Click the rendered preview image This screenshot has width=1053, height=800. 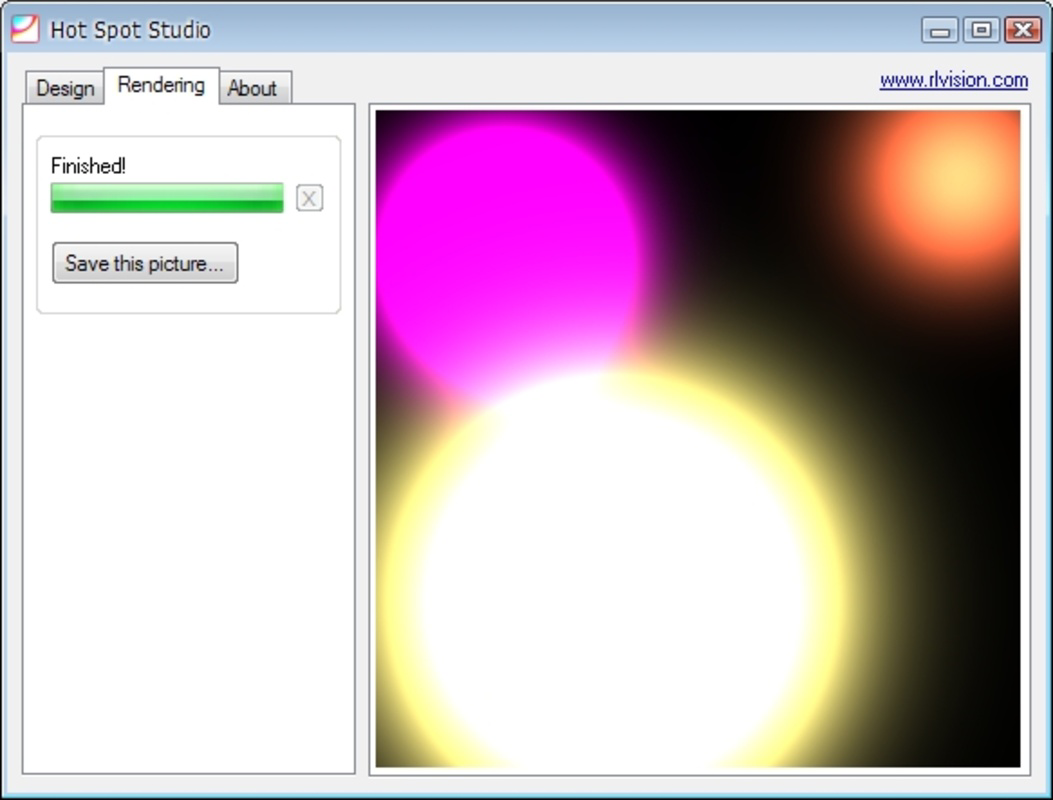coord(700,440)
